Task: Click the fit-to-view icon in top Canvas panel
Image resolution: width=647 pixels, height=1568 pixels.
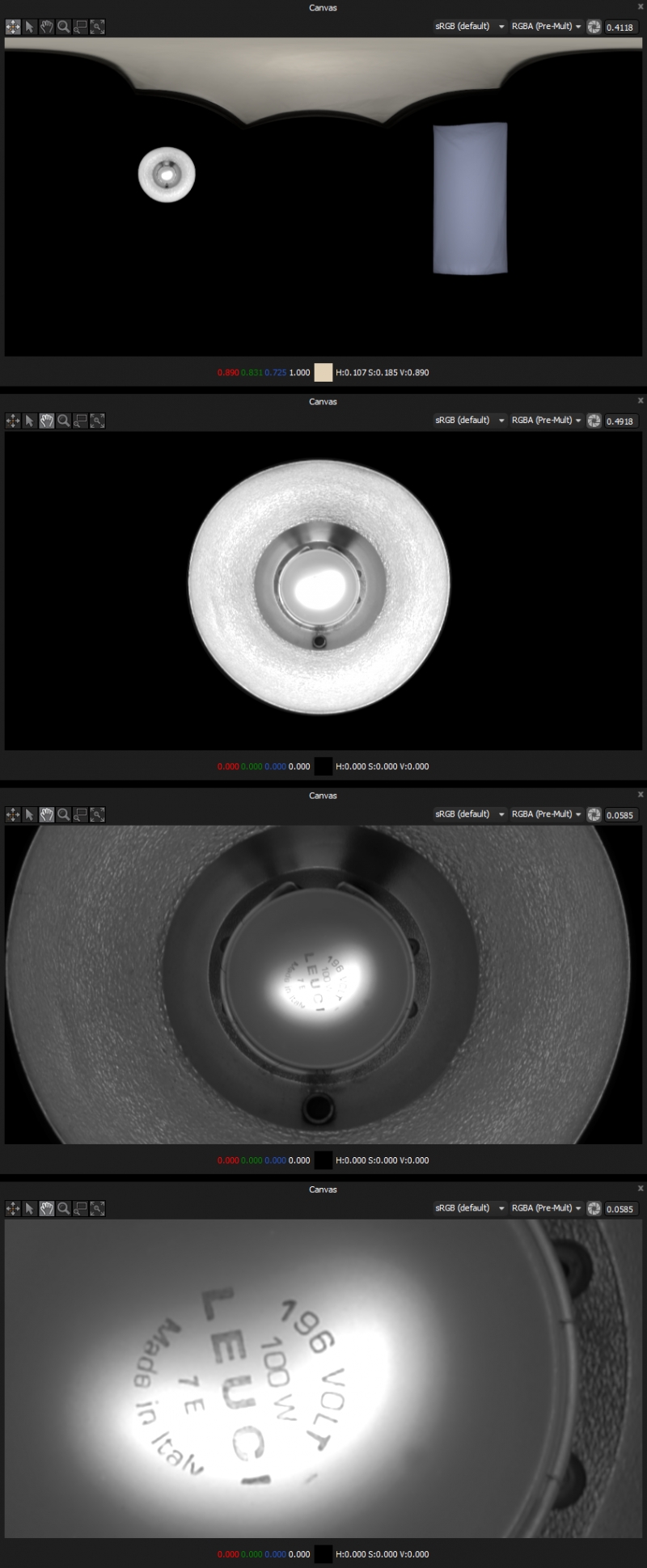Action: coord(98,27)
